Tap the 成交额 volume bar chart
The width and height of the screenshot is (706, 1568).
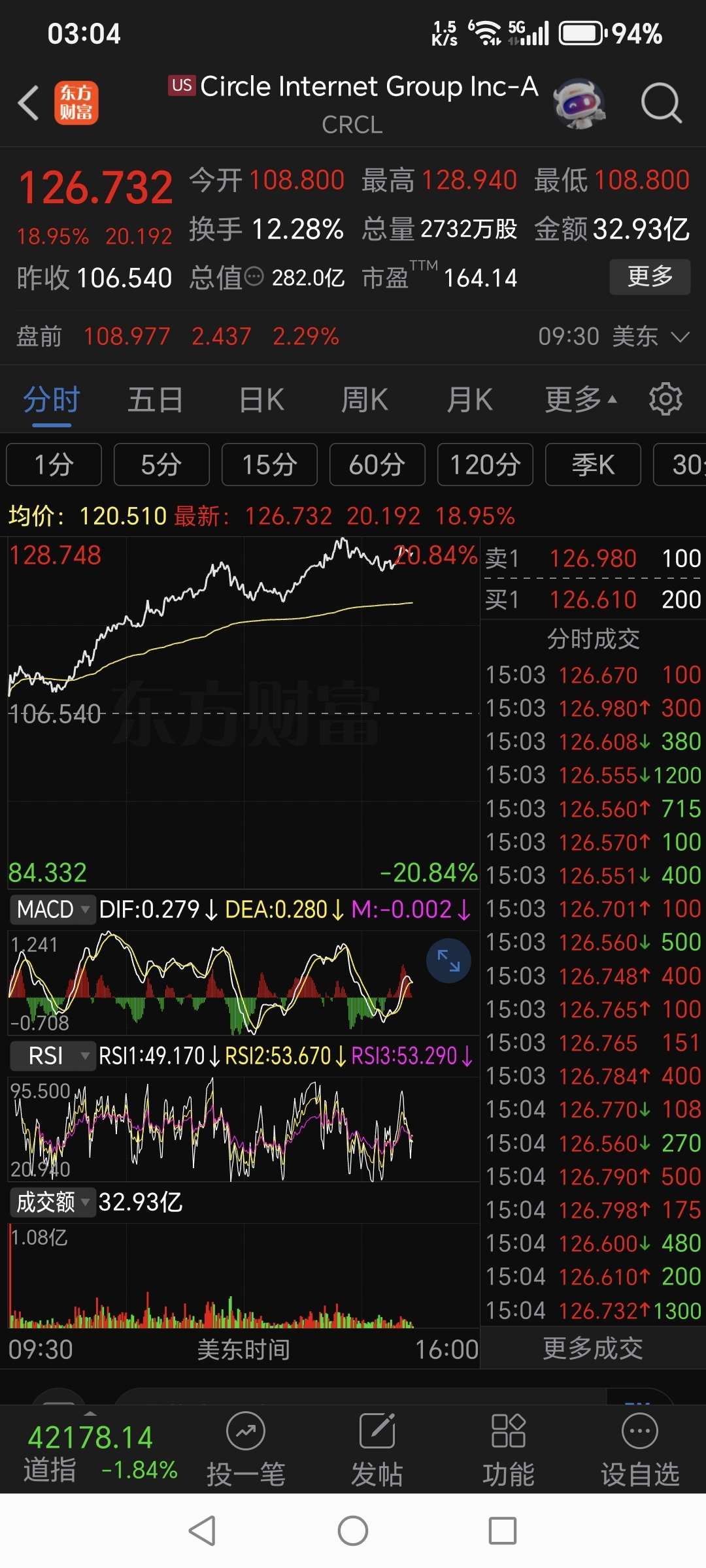243,1276
